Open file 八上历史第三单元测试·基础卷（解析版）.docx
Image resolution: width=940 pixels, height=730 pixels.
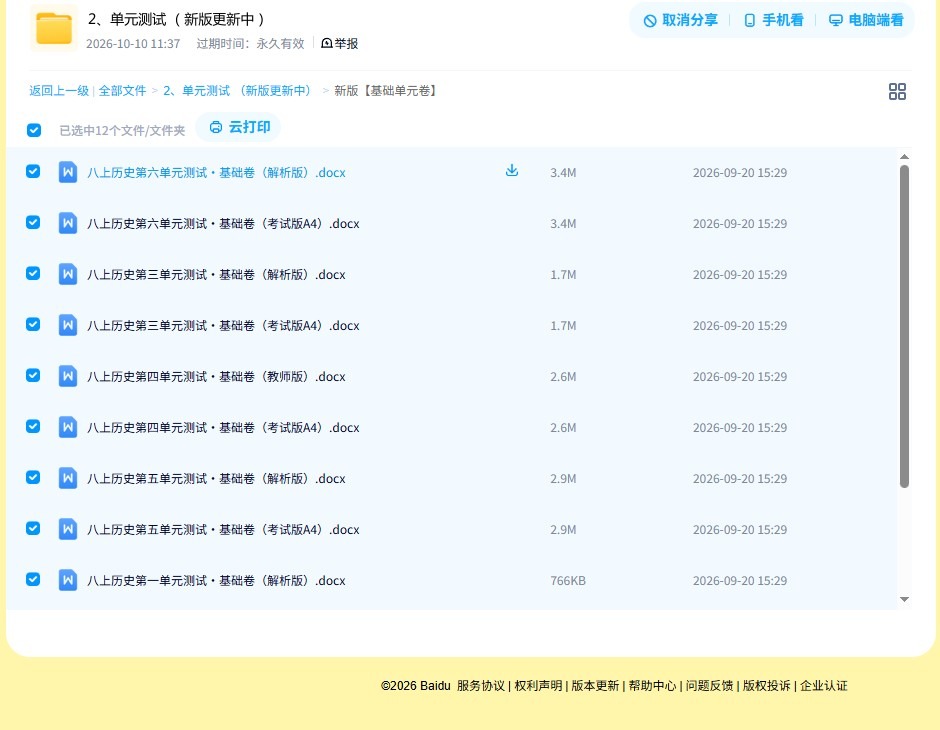click(216, 274)
